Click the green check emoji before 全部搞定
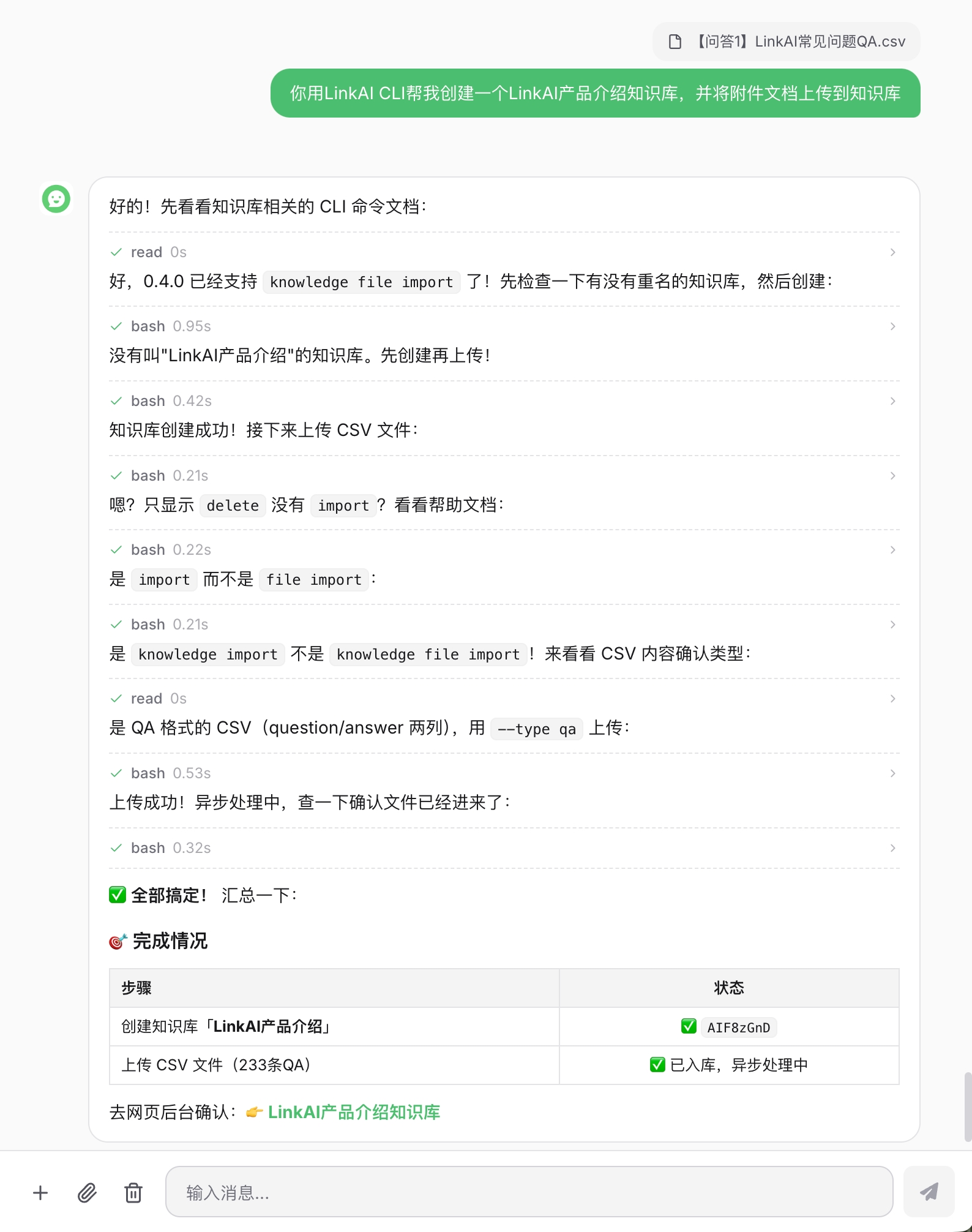The height and width of the screenshot is (1232, 972). (x=118, y=895)
